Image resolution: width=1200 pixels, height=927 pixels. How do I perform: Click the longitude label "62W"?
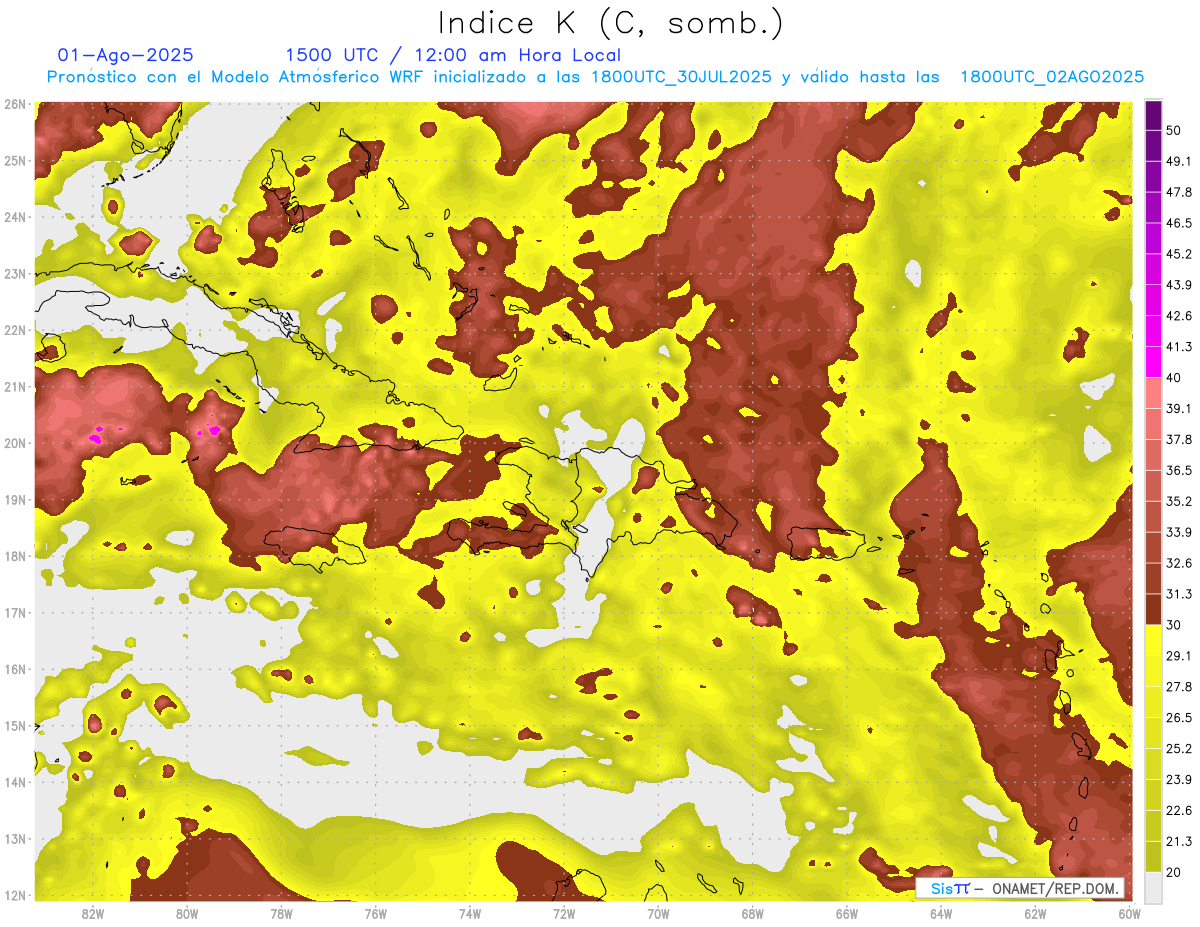(1035, 913)
